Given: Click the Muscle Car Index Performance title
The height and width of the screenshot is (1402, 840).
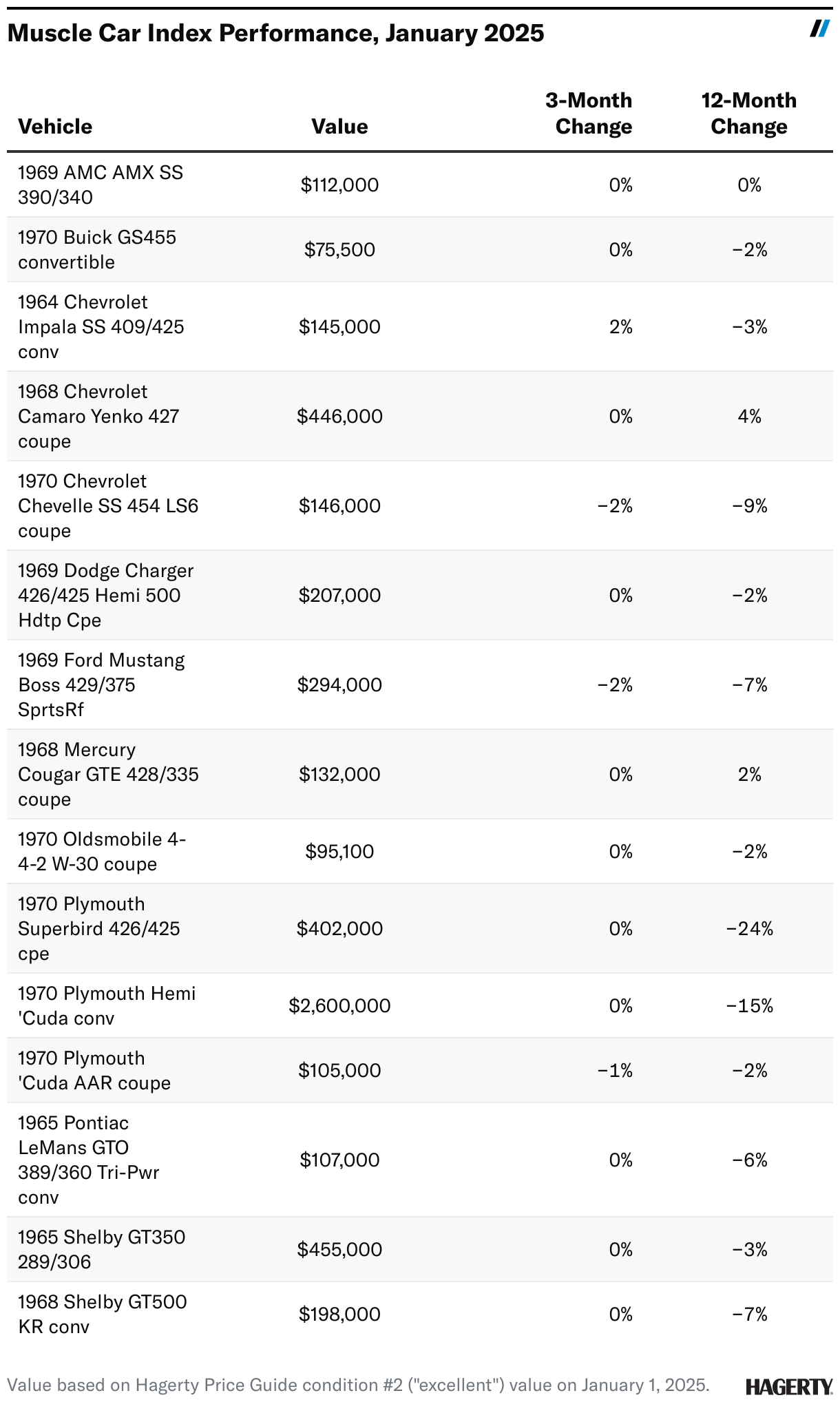Looking at the screenshot, I should tap(275, 33).
